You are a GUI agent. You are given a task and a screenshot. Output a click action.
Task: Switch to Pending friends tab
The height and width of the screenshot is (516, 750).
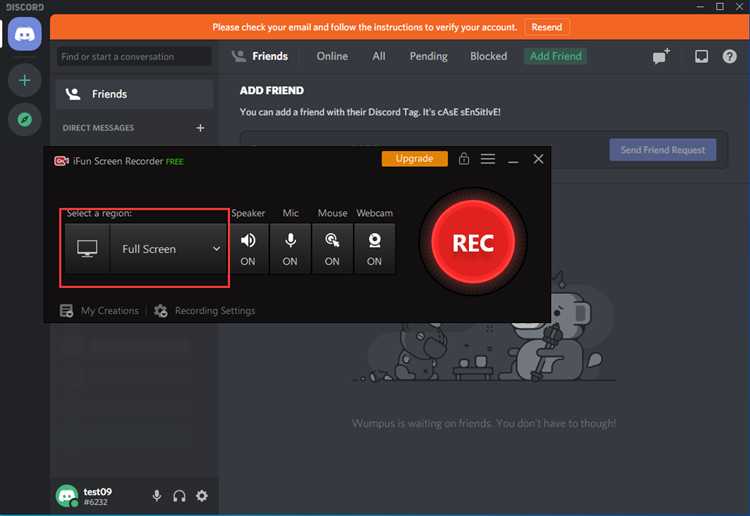pos(428,56)
